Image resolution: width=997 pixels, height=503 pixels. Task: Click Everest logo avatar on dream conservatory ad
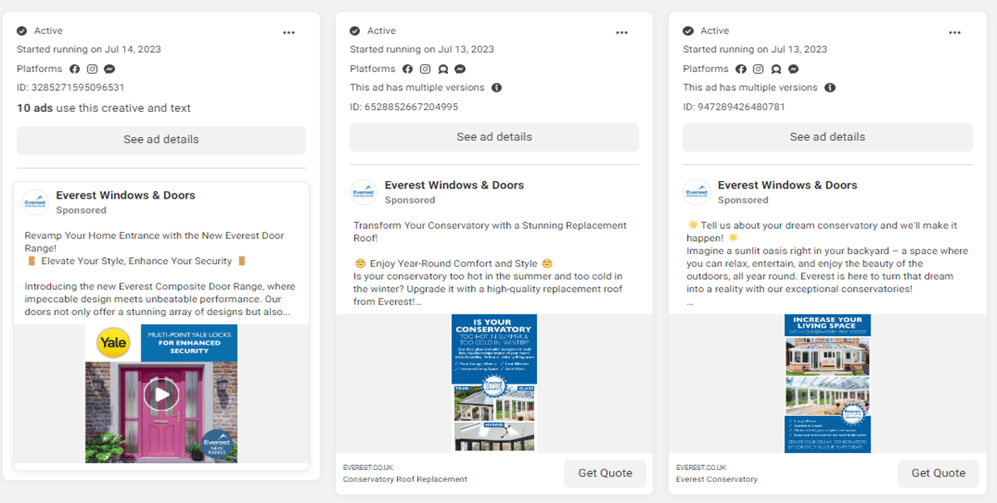click(696, 192)
